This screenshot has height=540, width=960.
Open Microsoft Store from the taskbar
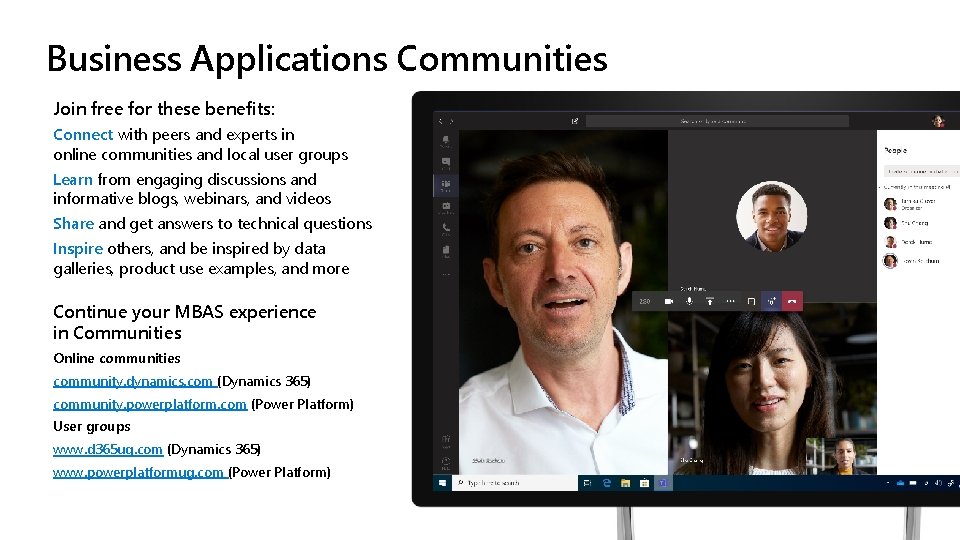[x=644, y=483]
